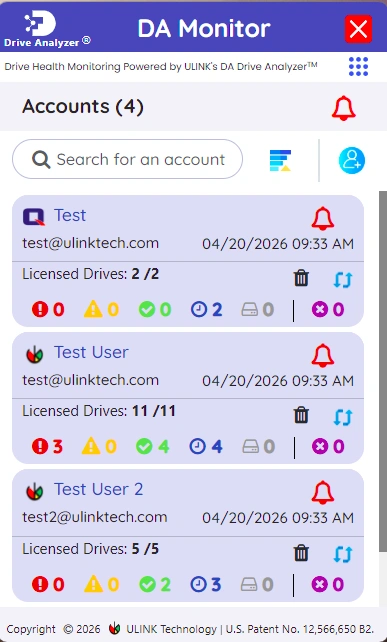Viewport: 387px width, 642px height.
Task: Click the Test User account's bell icon
Action: pyautogui.click(x=323, y=355)
